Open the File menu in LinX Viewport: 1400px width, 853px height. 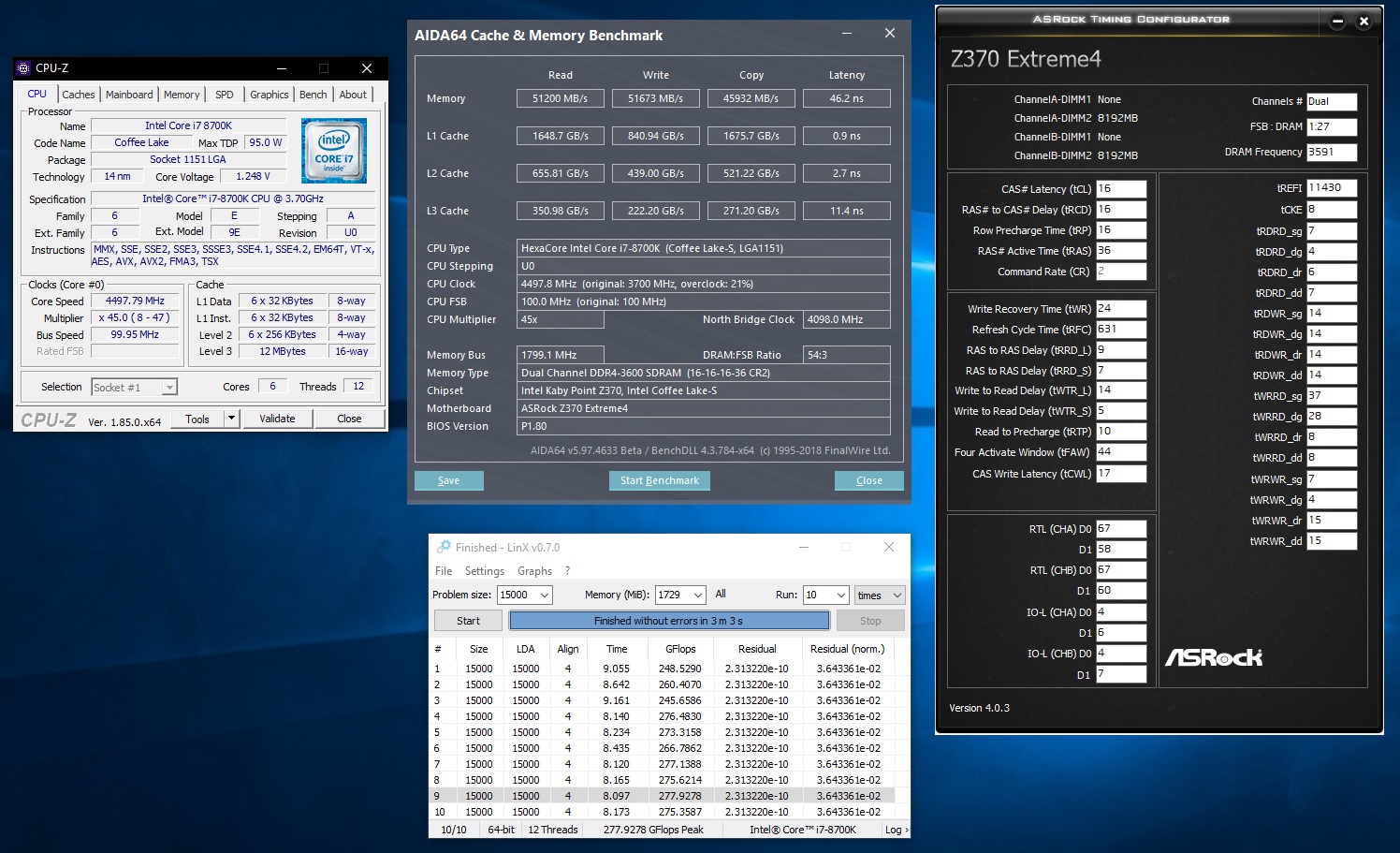pos(444,571)
